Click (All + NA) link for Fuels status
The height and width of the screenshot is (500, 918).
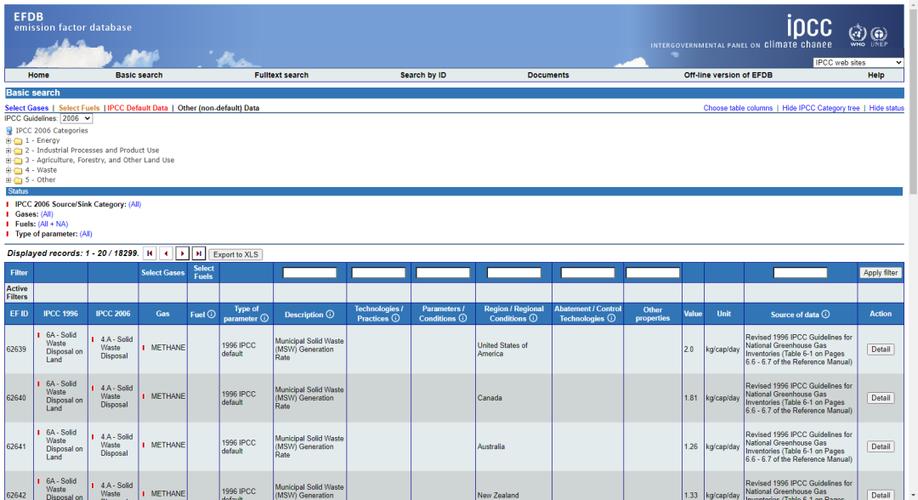coord(53,224)
